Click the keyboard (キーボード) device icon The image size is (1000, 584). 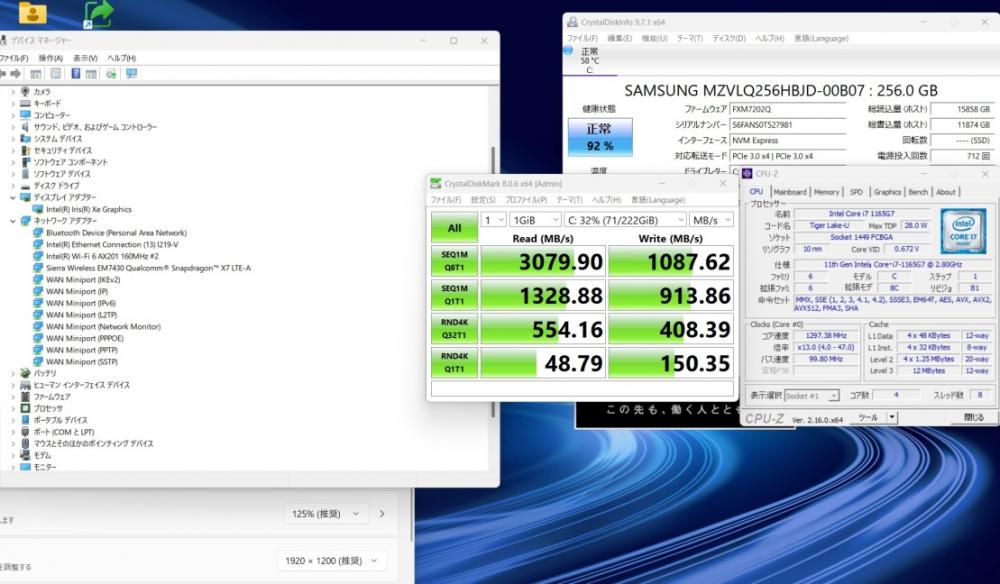[x=26, y=103]
